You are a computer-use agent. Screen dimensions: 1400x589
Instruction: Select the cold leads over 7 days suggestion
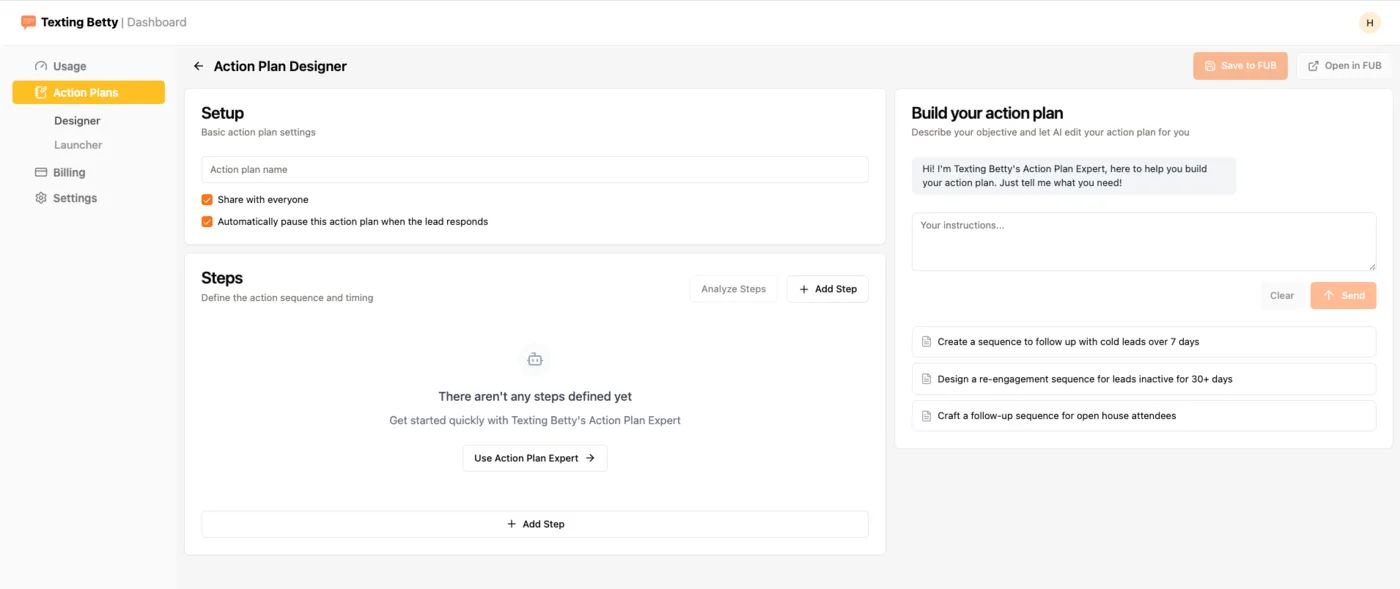pyautogui.click(x=1144, y=342)
